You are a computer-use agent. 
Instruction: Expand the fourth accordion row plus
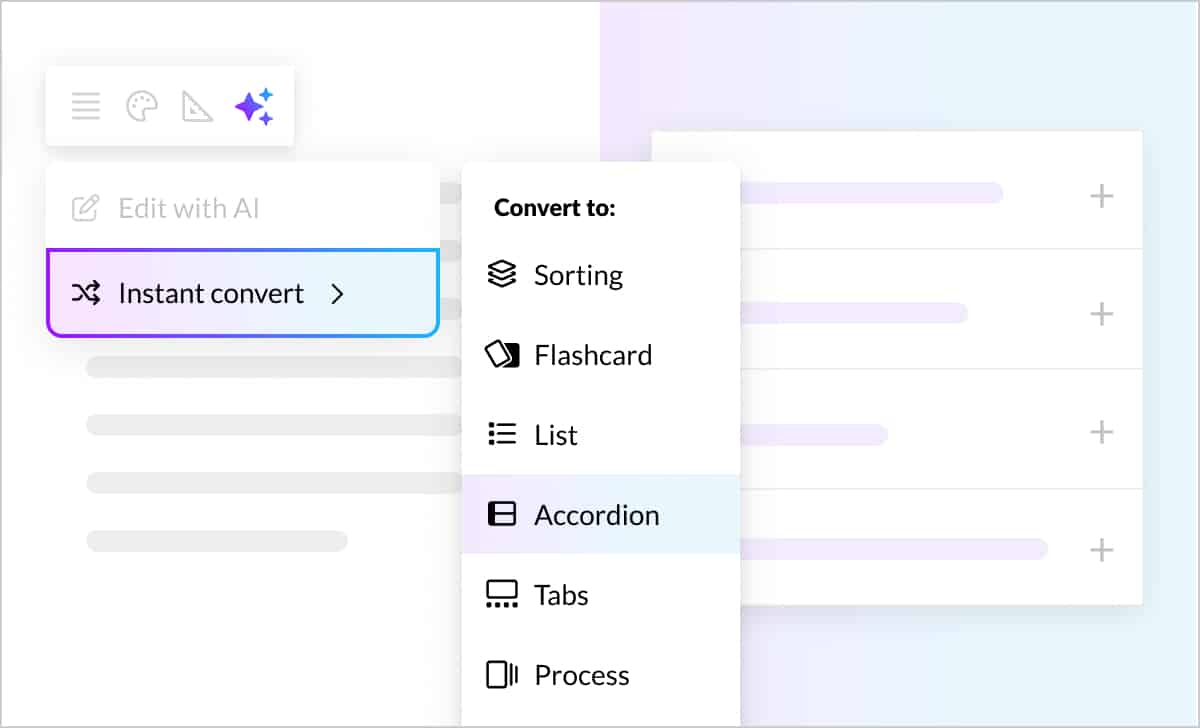[1101, 550]
